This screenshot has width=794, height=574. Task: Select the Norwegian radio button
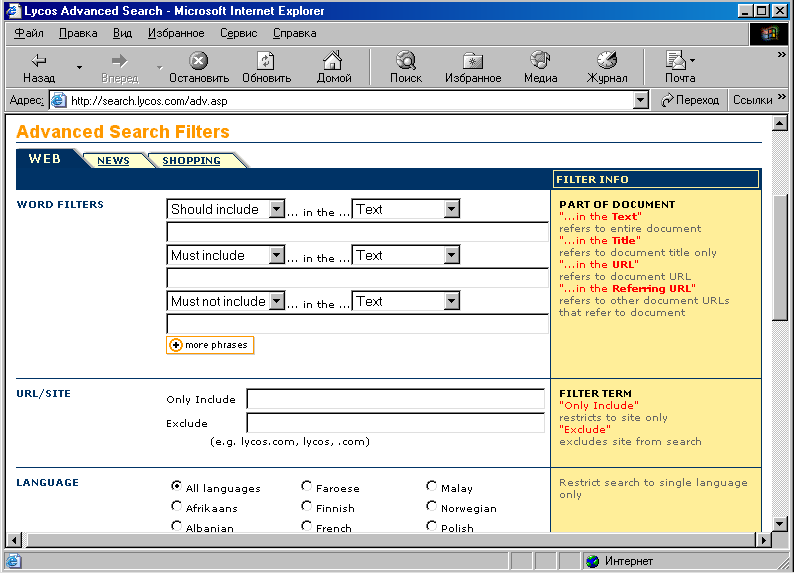pos(431,506)
